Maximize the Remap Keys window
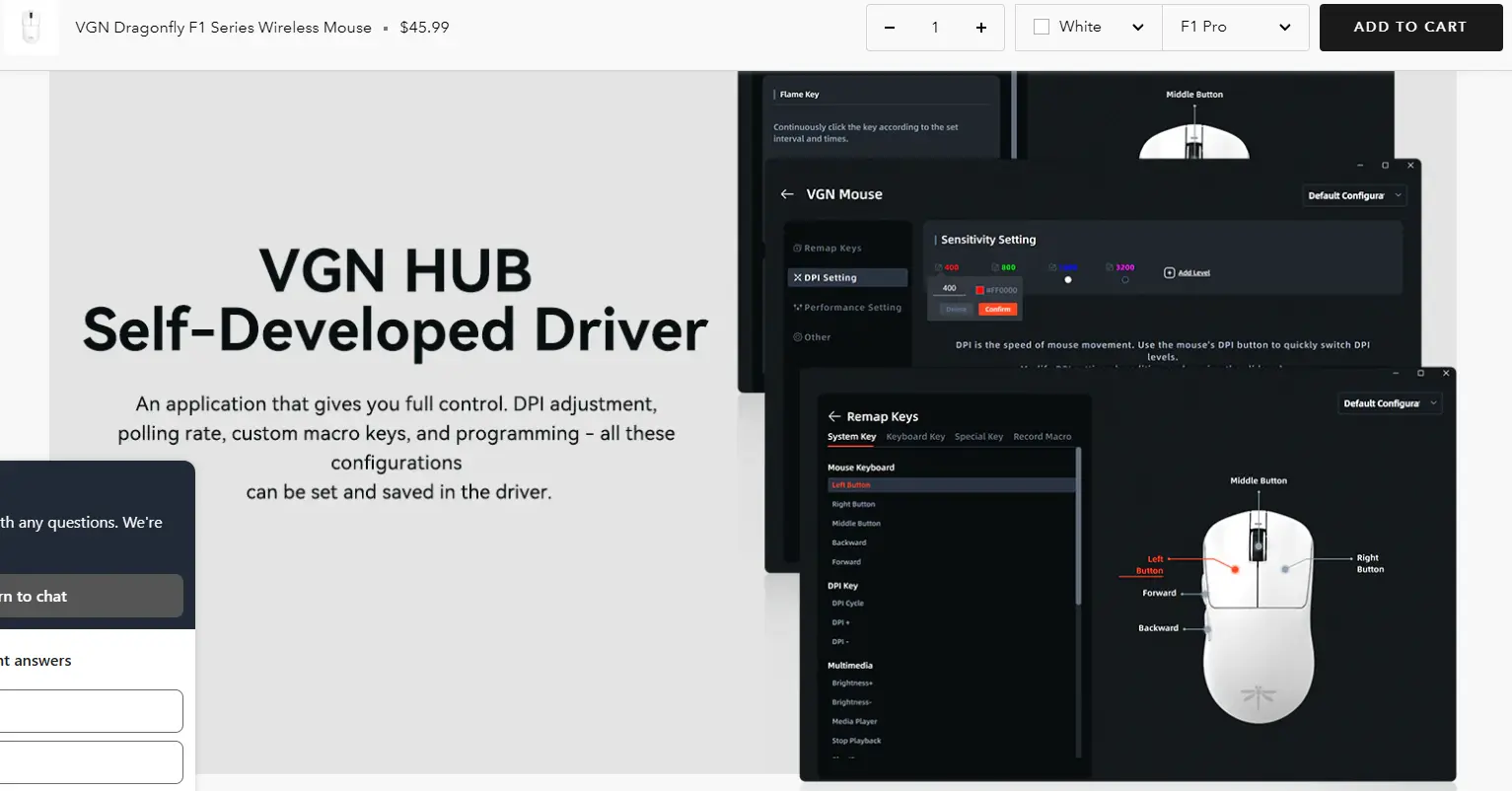1512x791 pixels. pos(1420,373)
